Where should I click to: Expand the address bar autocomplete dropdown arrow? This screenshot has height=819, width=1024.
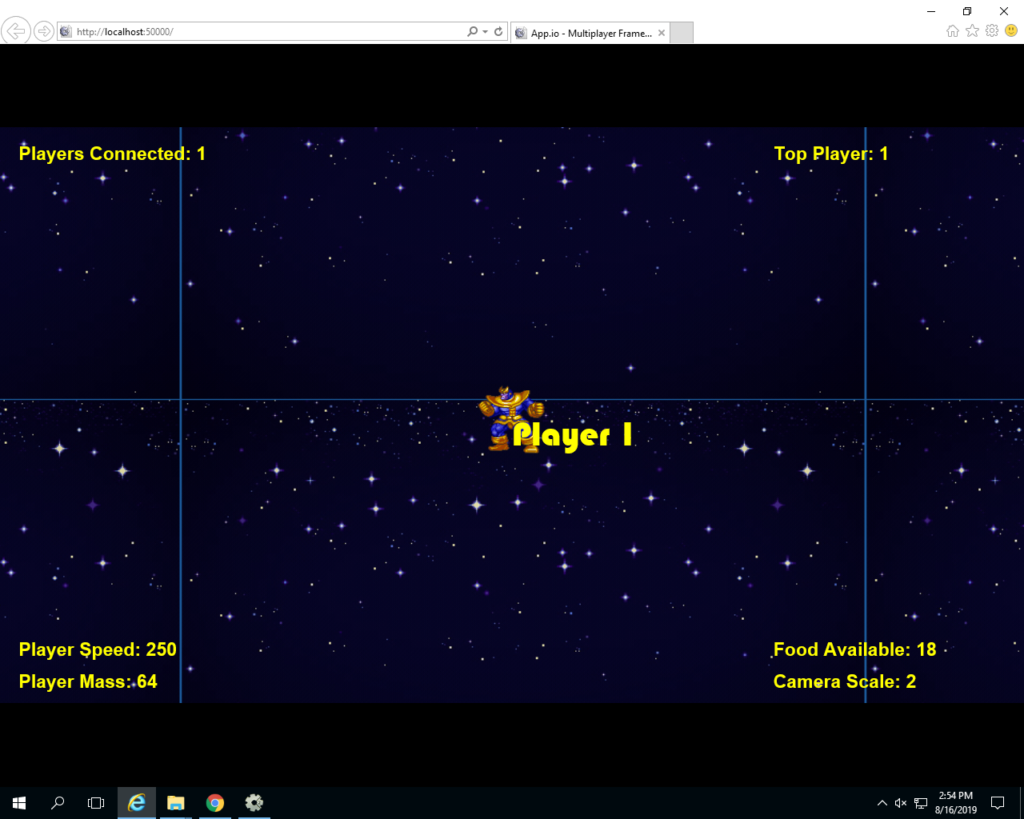(485, 31)
